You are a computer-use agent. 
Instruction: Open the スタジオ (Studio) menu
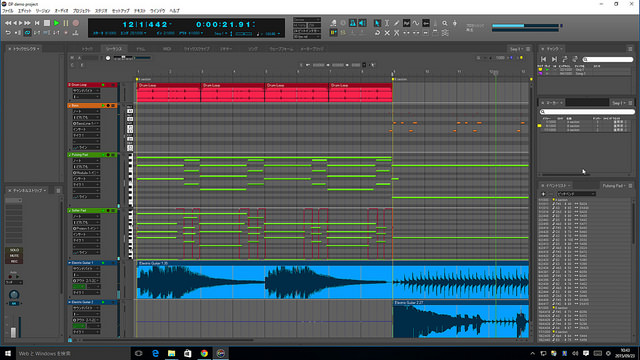click(101, 11)
